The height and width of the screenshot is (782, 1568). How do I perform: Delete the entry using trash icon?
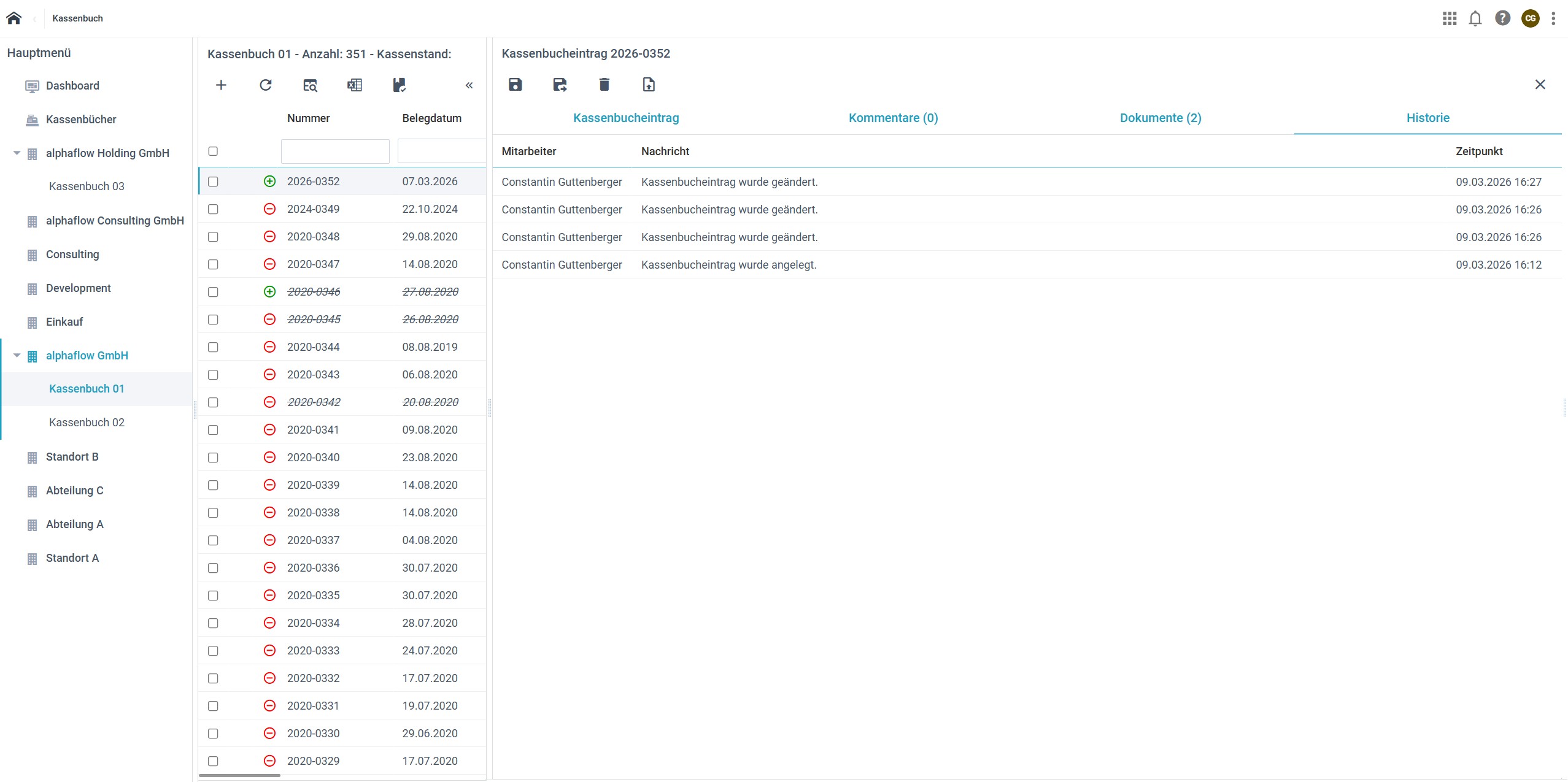coord(604,85)
